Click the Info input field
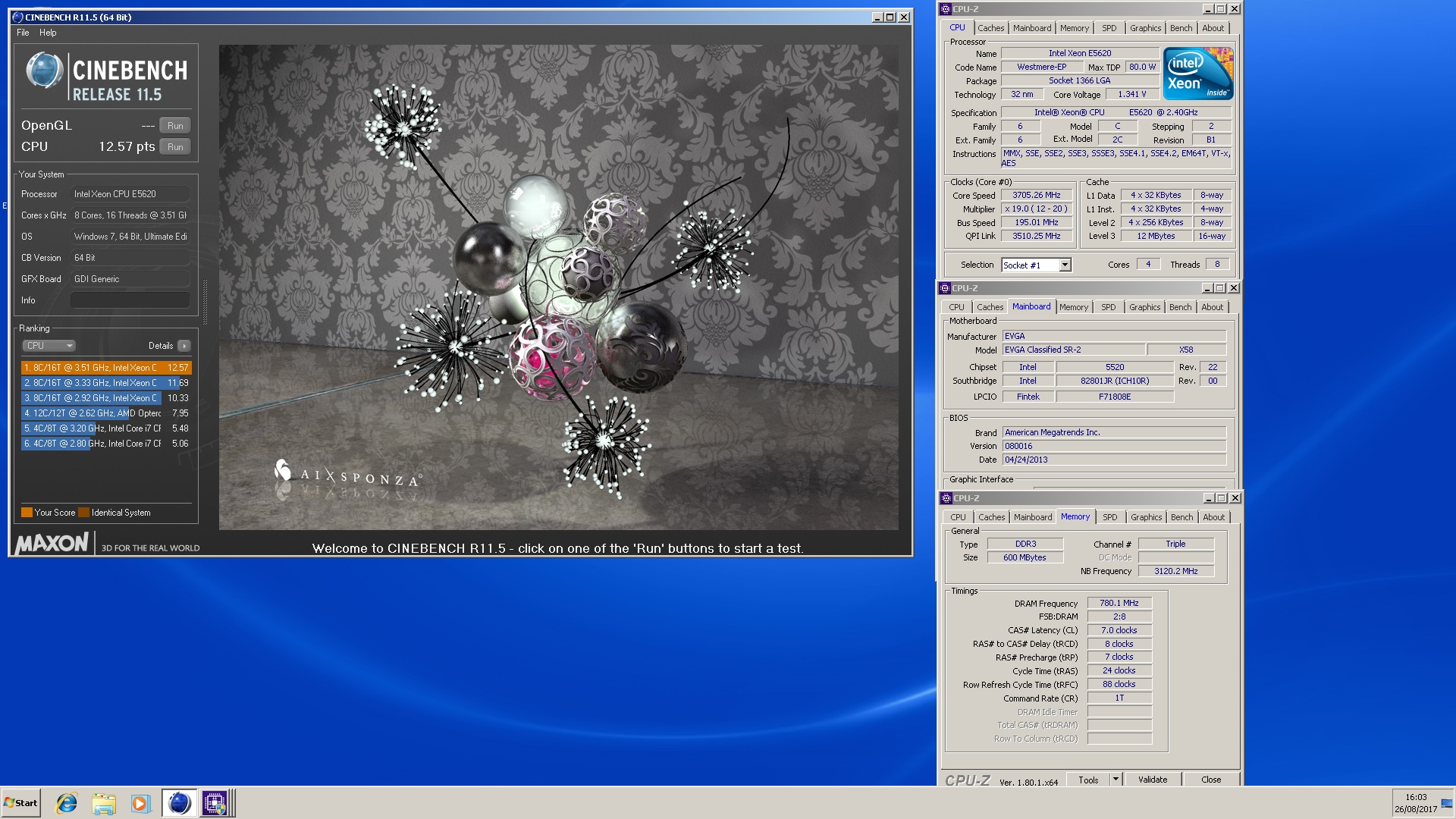 (x=130, y=300)
